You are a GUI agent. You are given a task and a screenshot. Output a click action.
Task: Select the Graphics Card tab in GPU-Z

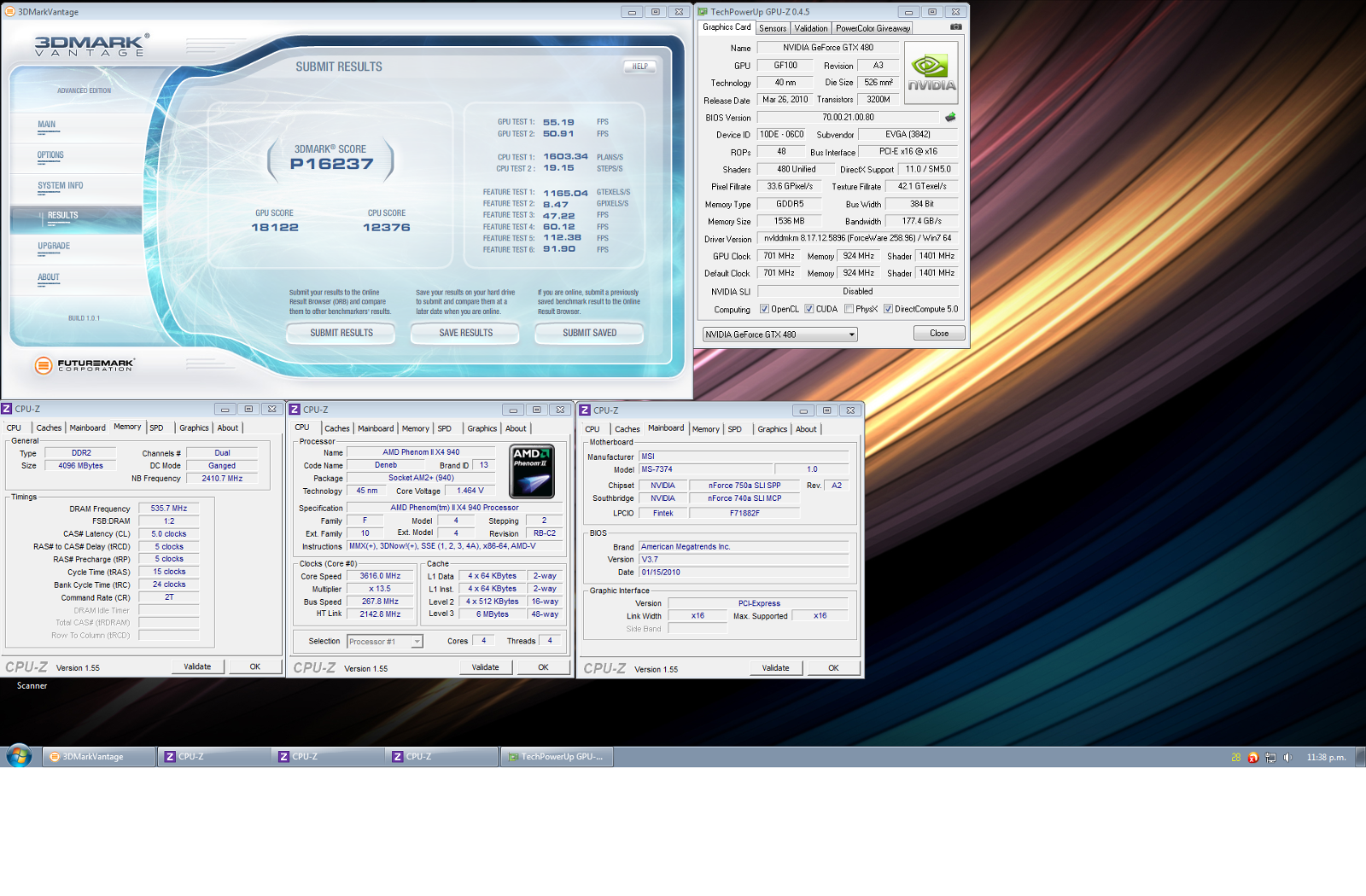[x=727, y=27]
